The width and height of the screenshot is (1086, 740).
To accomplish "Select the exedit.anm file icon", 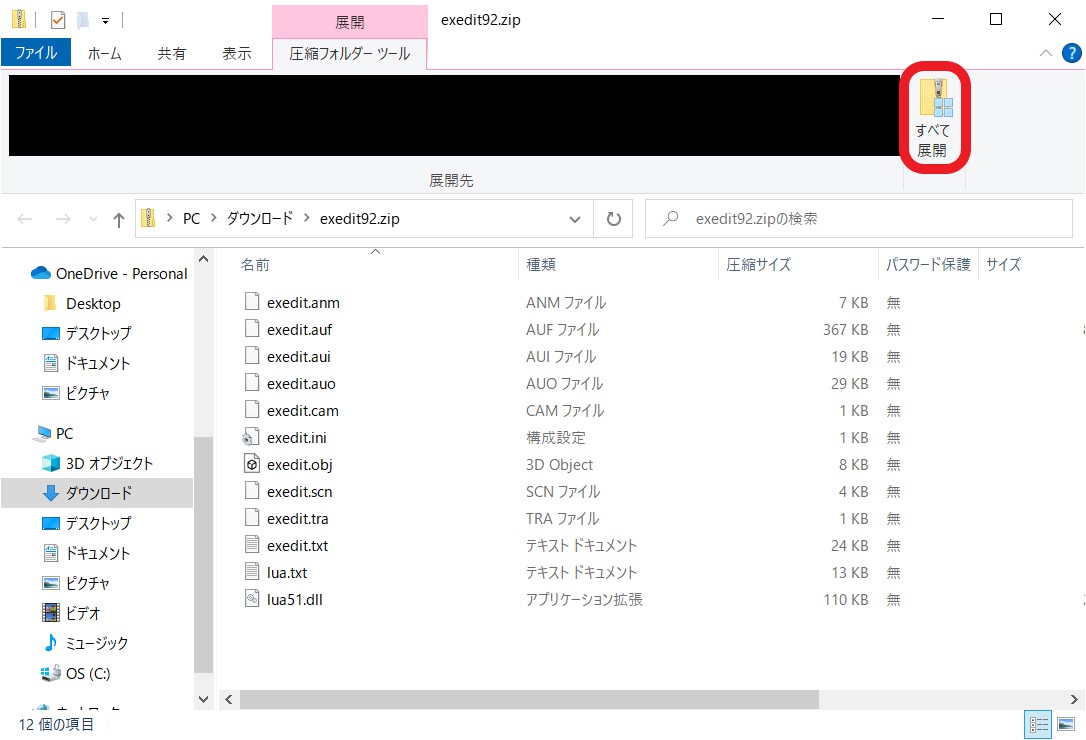I will 252,301.
